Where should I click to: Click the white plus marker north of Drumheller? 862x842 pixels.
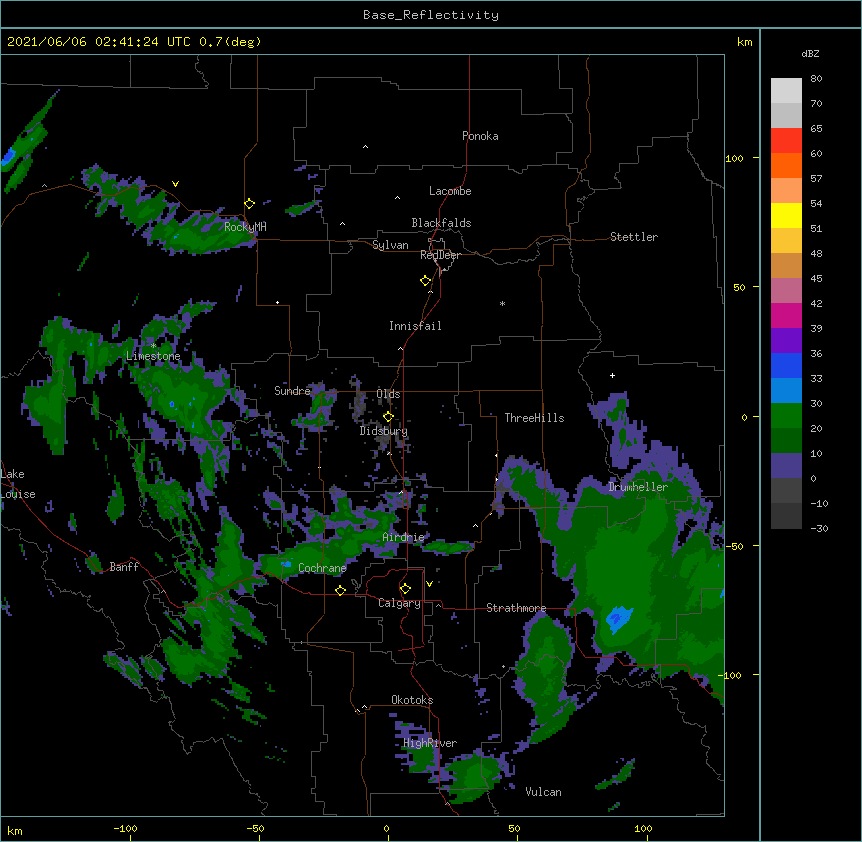pyautogui.click(x=612, y=375)
